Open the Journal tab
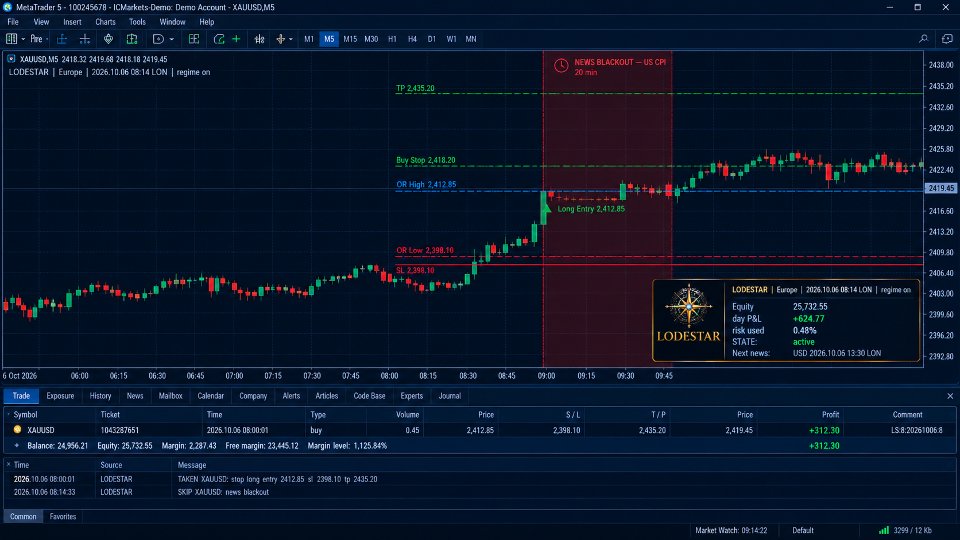This screenshot has height=540, width=960. click(449, 396)
